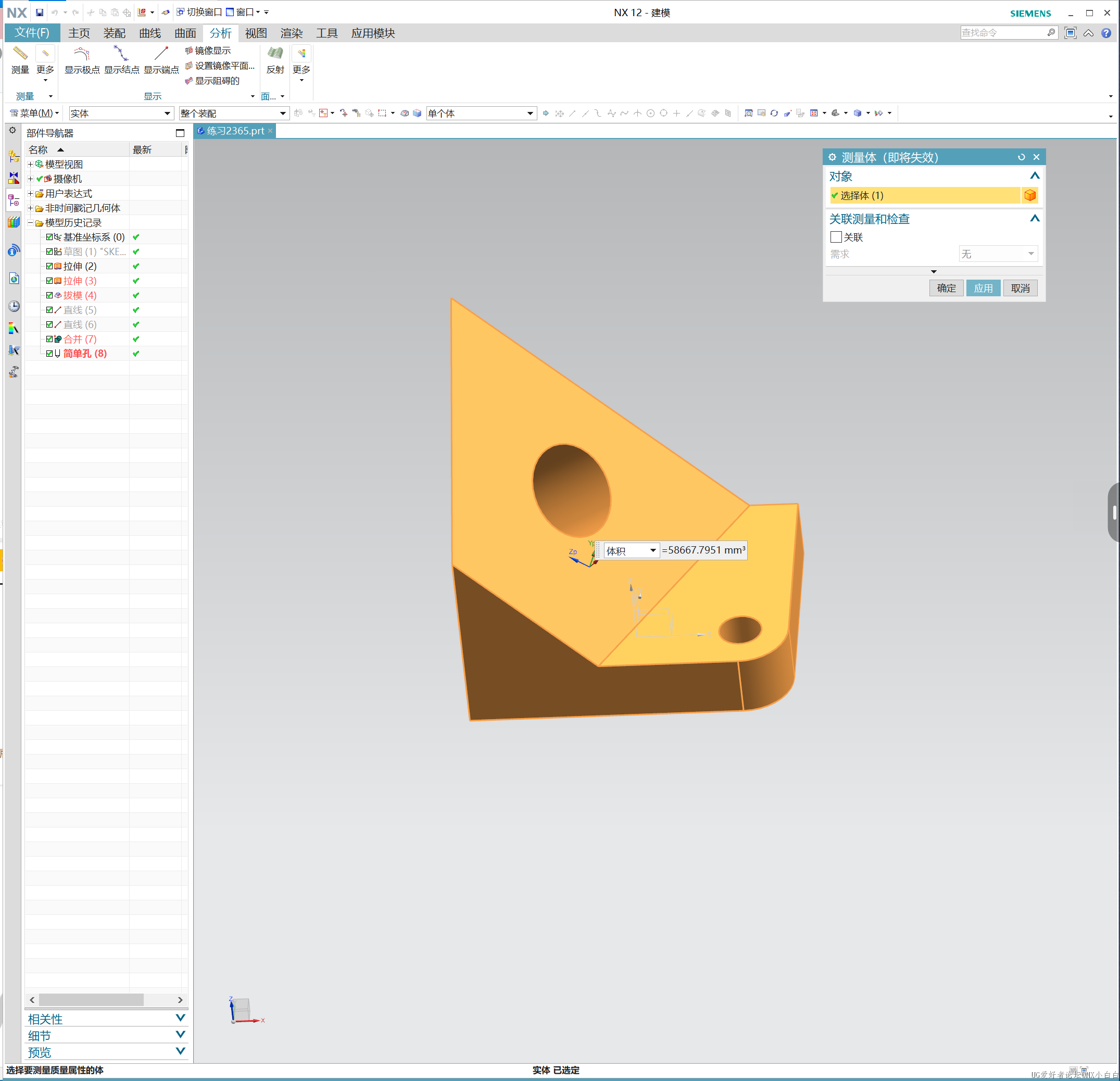Screen dimensions: 1120x1081
Task: Reset the 测量体 dialog with reset icon
Action: pyautogui.click(x=1021, y=157)
